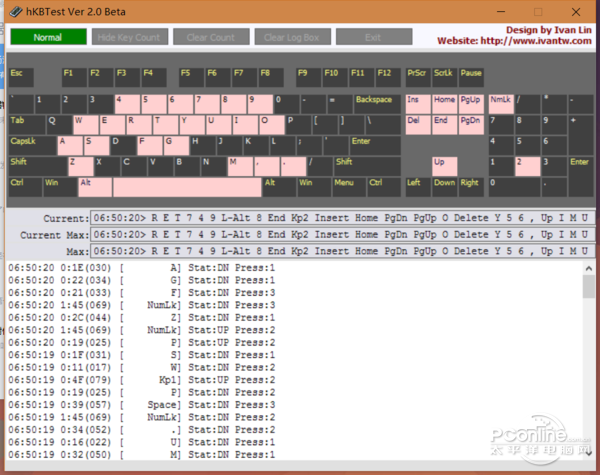The image size is (600, 475).
Task: Click the Pause key tile
Action: (x=471, y=77)
